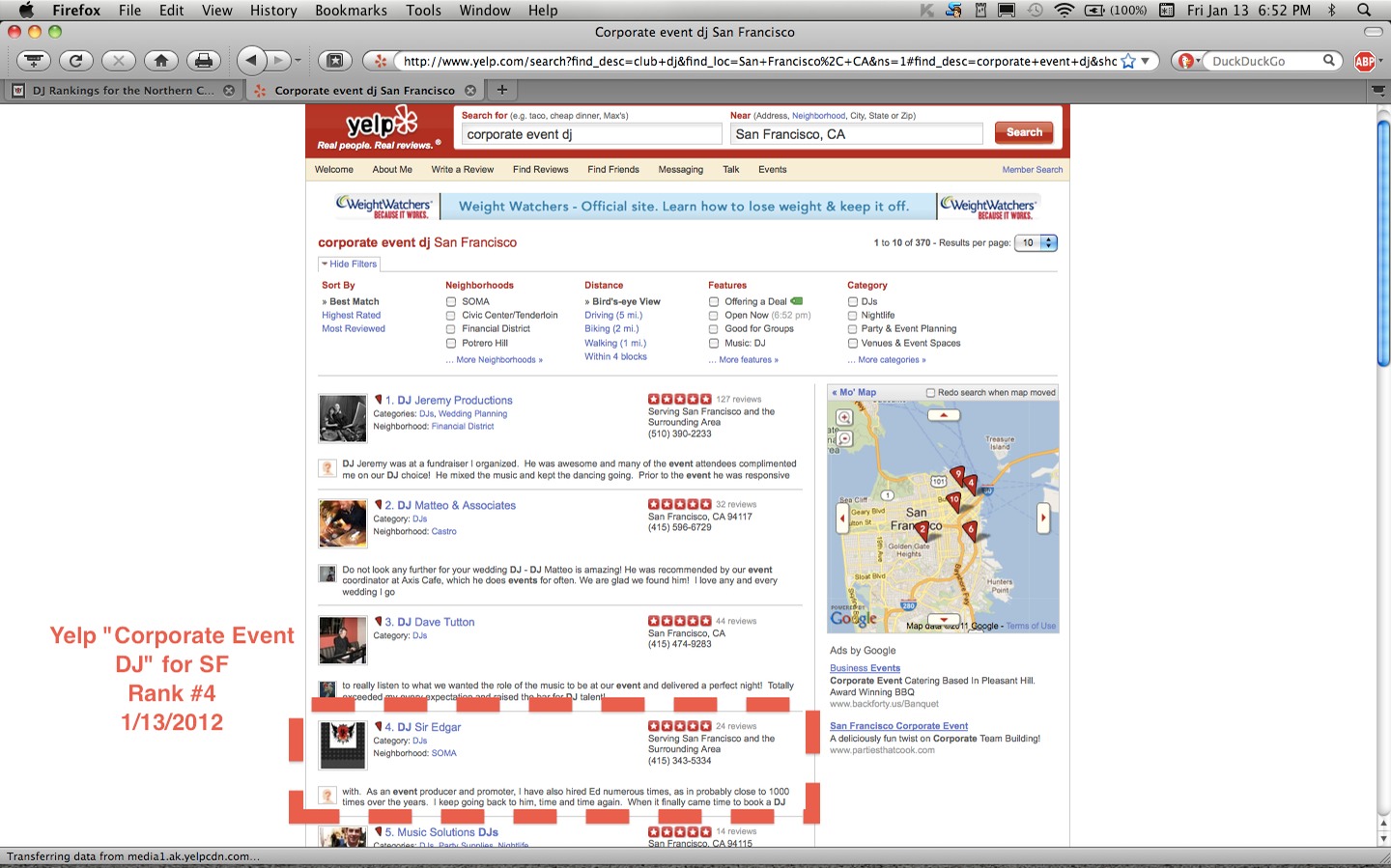Screen dimensions: 1391x868
Task: Check the Civic Center/Tenderloin filter
Action: (451, 315)
